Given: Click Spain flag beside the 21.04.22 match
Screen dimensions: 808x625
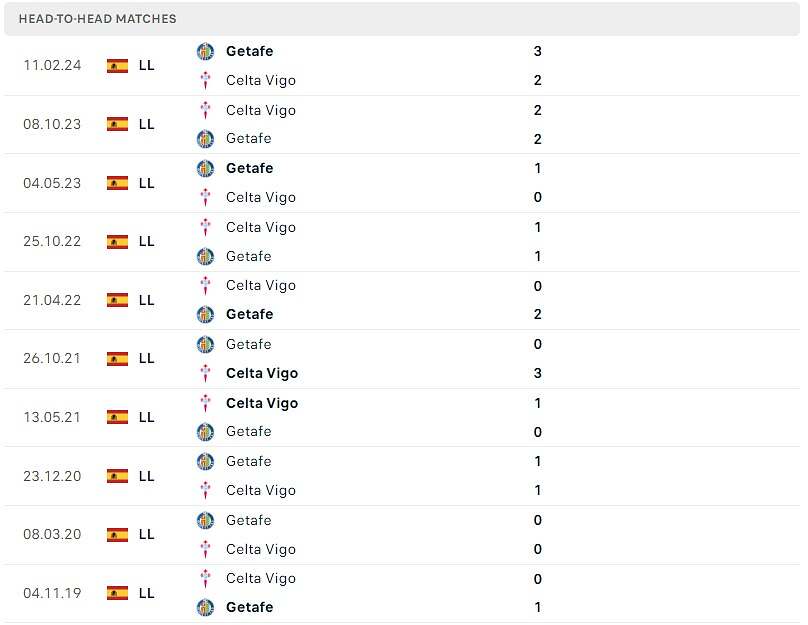Looking at the screenshot, I should point(117,300).
